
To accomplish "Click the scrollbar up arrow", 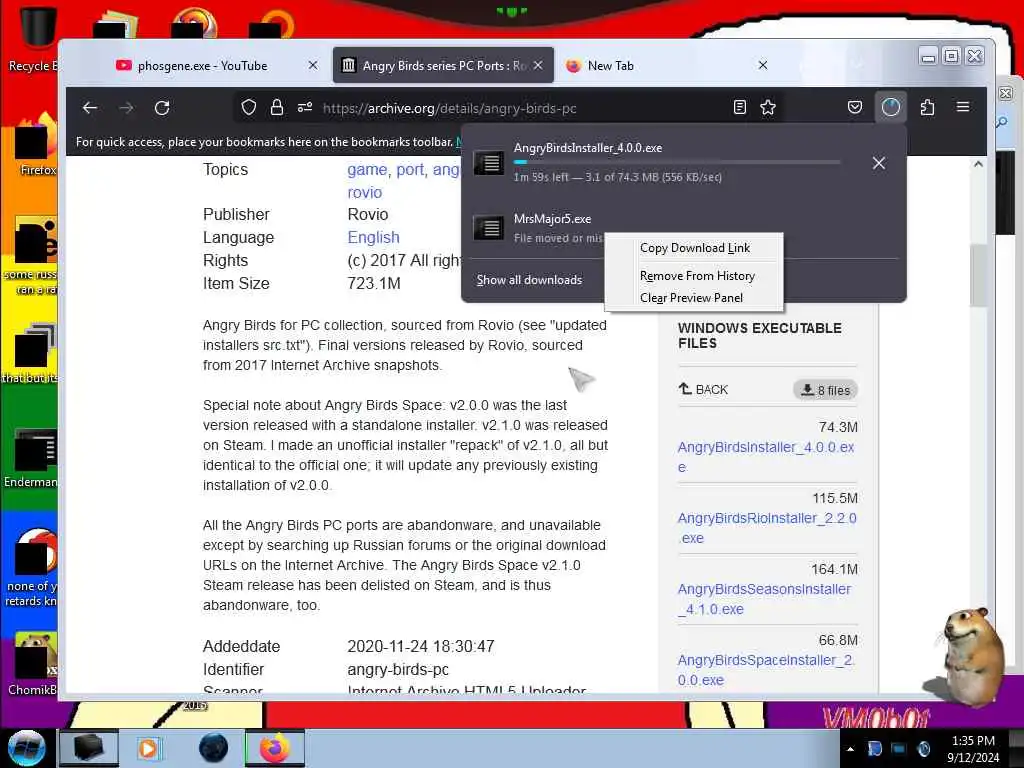I will [x=978, y=164].
